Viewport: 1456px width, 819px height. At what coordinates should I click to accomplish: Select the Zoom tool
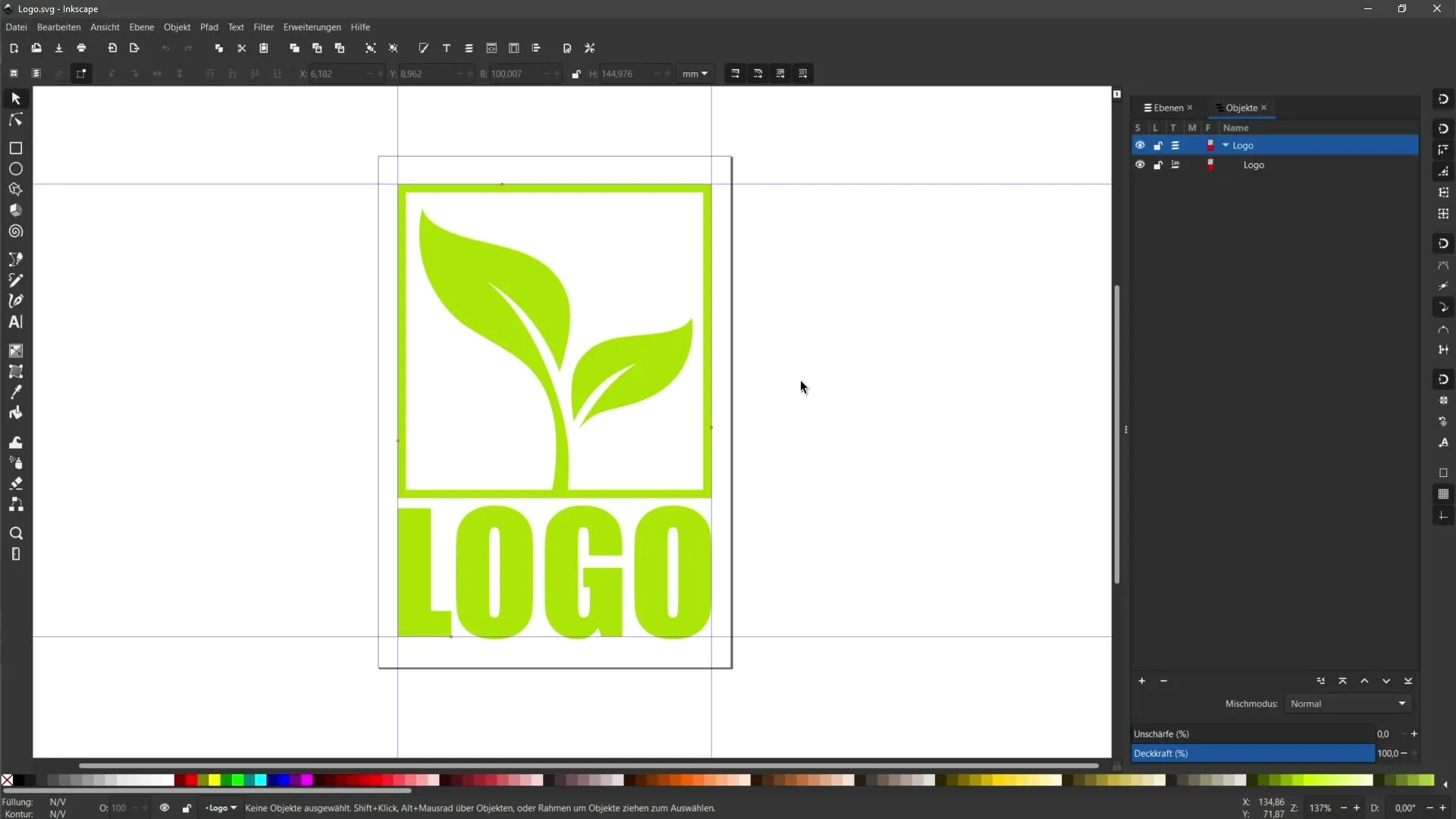click(15, 533)
